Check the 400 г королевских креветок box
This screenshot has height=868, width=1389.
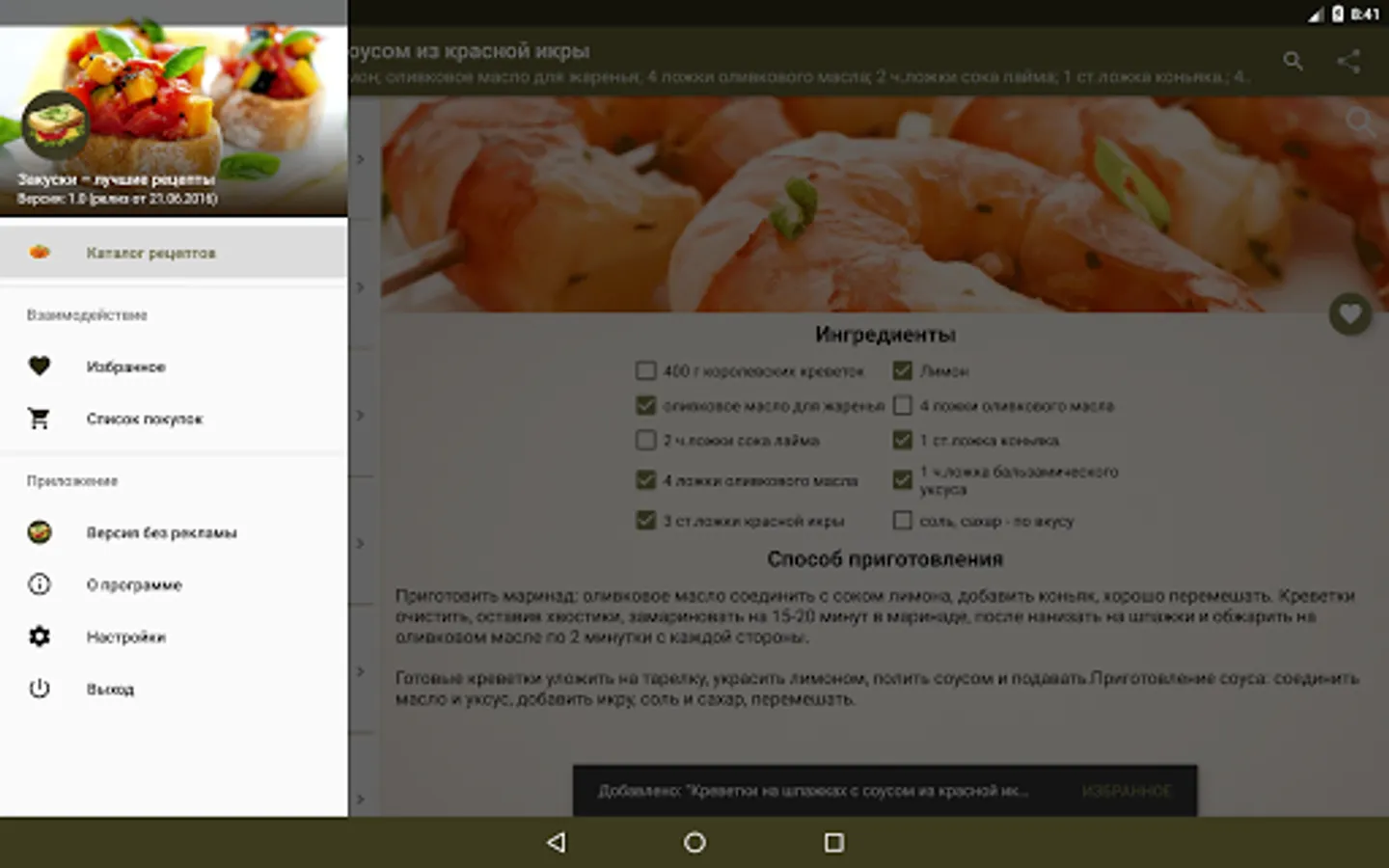click(646, 370)
